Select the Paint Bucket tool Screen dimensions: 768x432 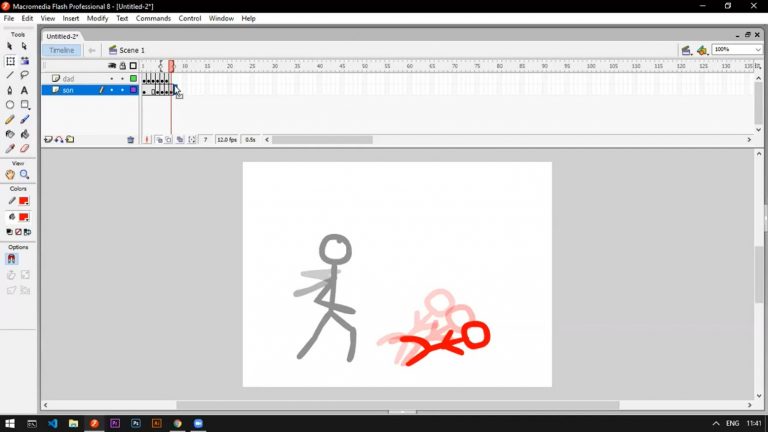(x=24, y=134)
